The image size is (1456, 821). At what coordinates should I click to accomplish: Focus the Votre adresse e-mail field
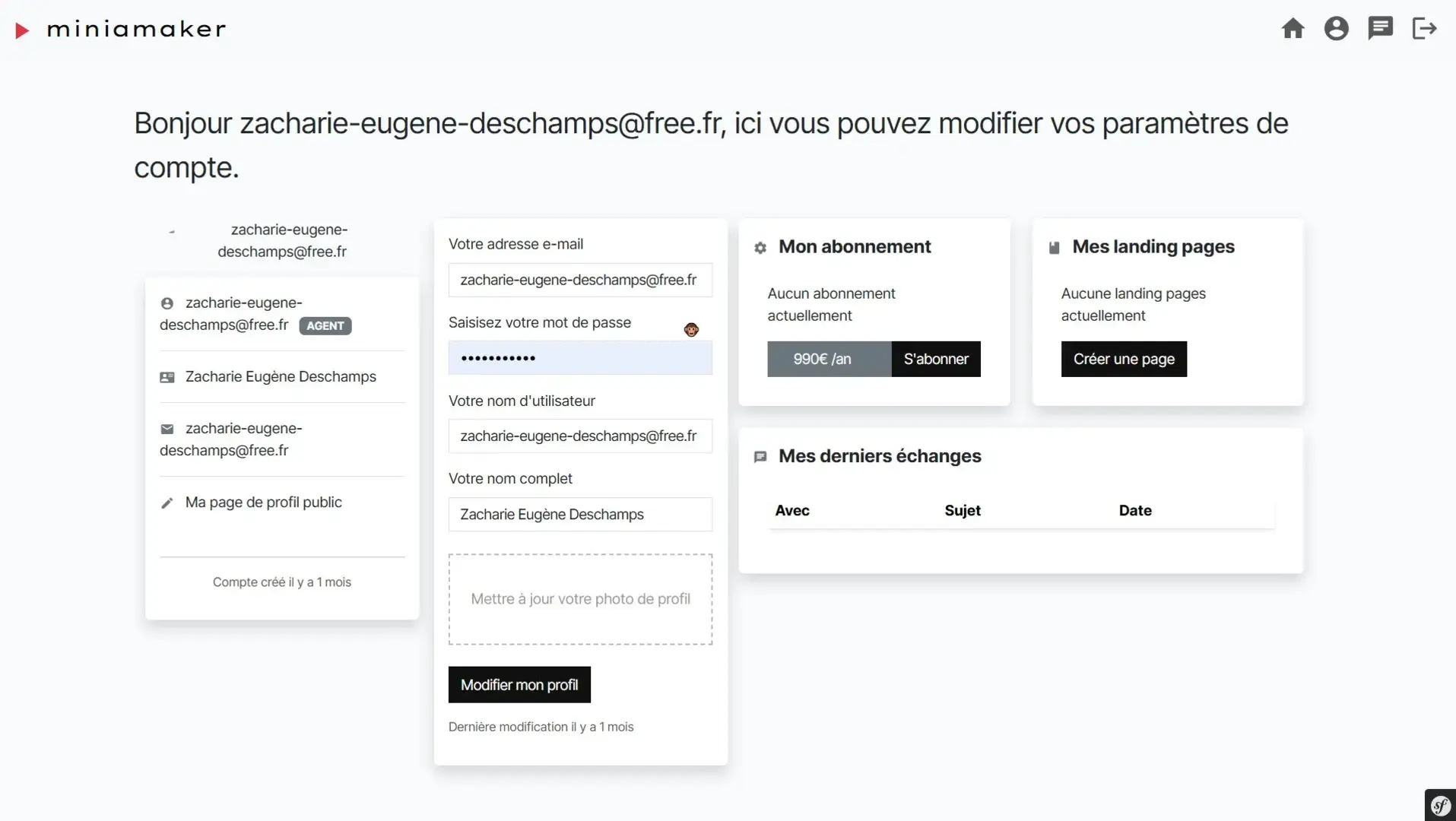[x=580, y=280]
